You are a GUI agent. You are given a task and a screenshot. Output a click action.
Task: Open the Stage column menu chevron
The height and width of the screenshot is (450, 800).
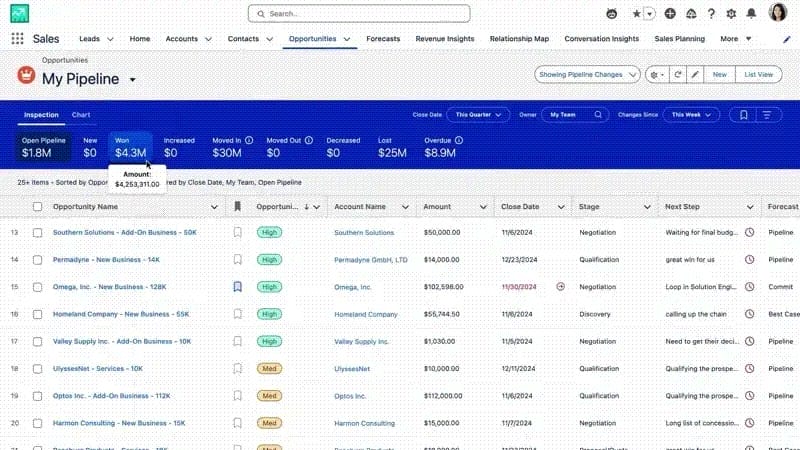[x=647, y=207]
